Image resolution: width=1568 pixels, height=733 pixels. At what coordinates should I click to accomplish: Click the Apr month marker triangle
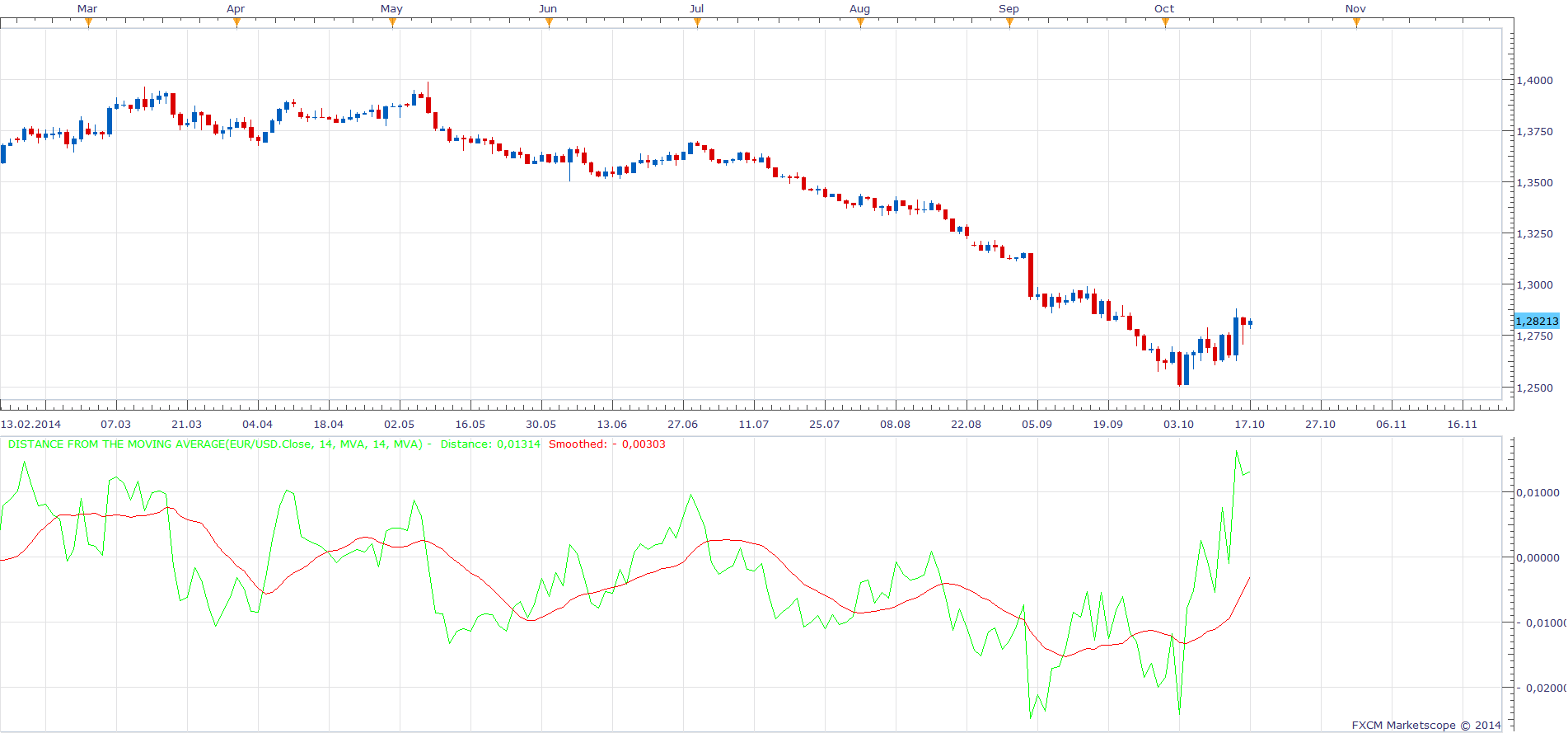tap(236, 22)
